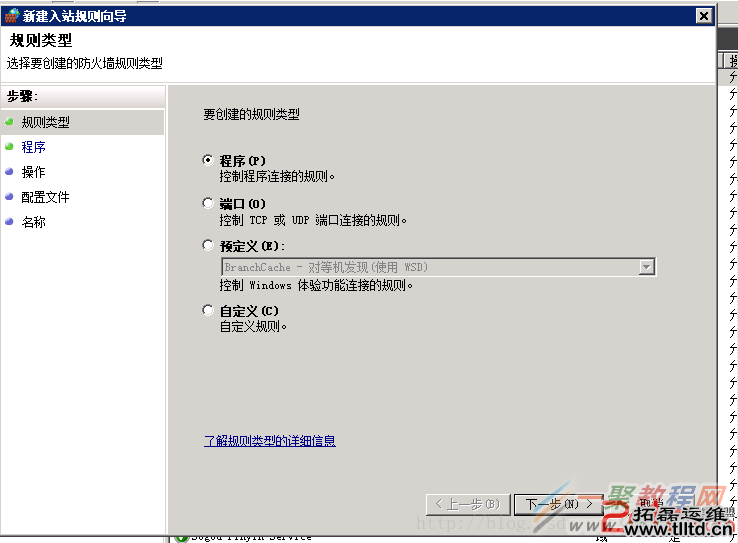Viewport: 738px width, 543px height.
Task: Select the 预定义(E) radio button
Action: click(208, 245)
